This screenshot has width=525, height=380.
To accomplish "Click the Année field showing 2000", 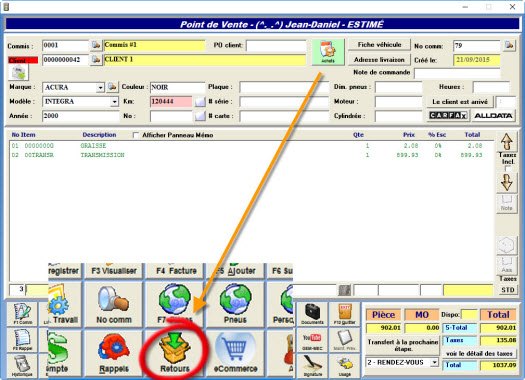I will click(x=81, y=116).
